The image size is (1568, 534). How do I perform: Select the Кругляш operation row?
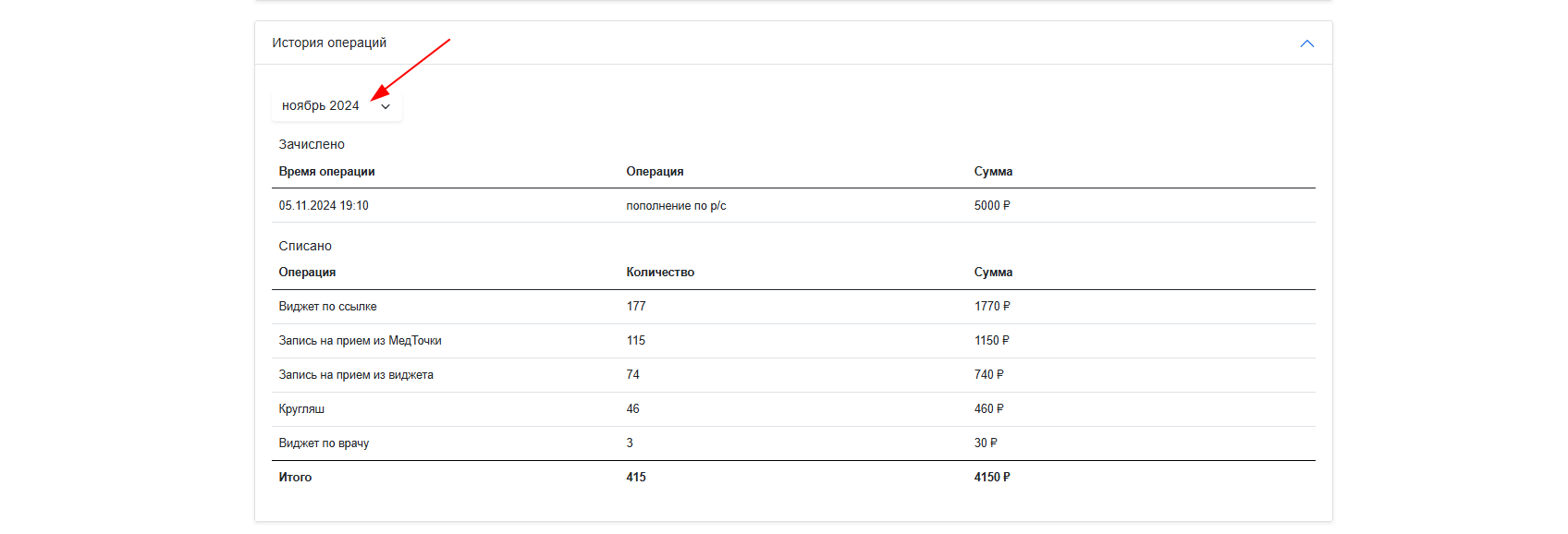coord(793,409)
